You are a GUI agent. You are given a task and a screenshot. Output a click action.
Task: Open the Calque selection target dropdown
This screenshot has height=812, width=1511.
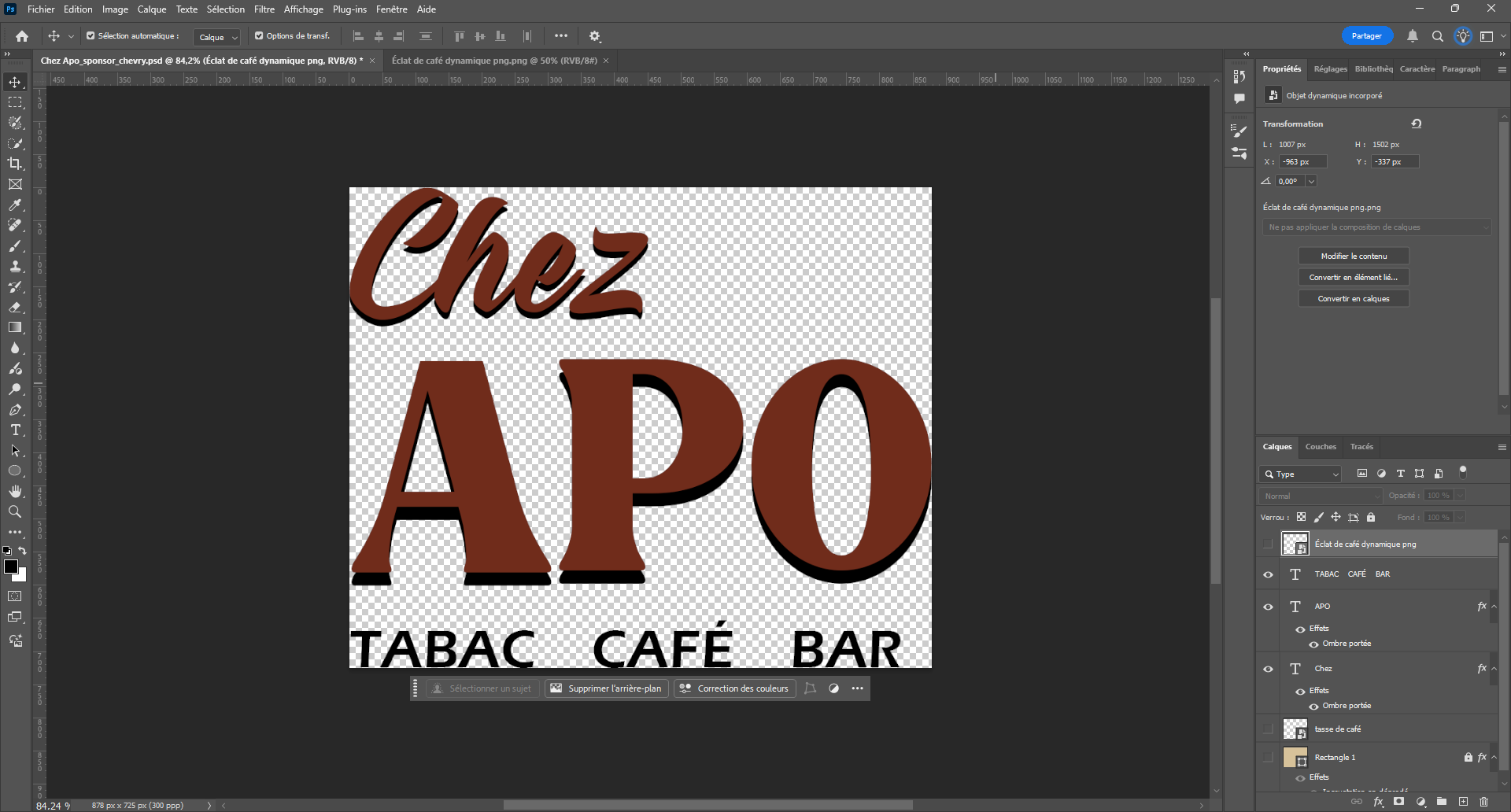tap(217, 37)
